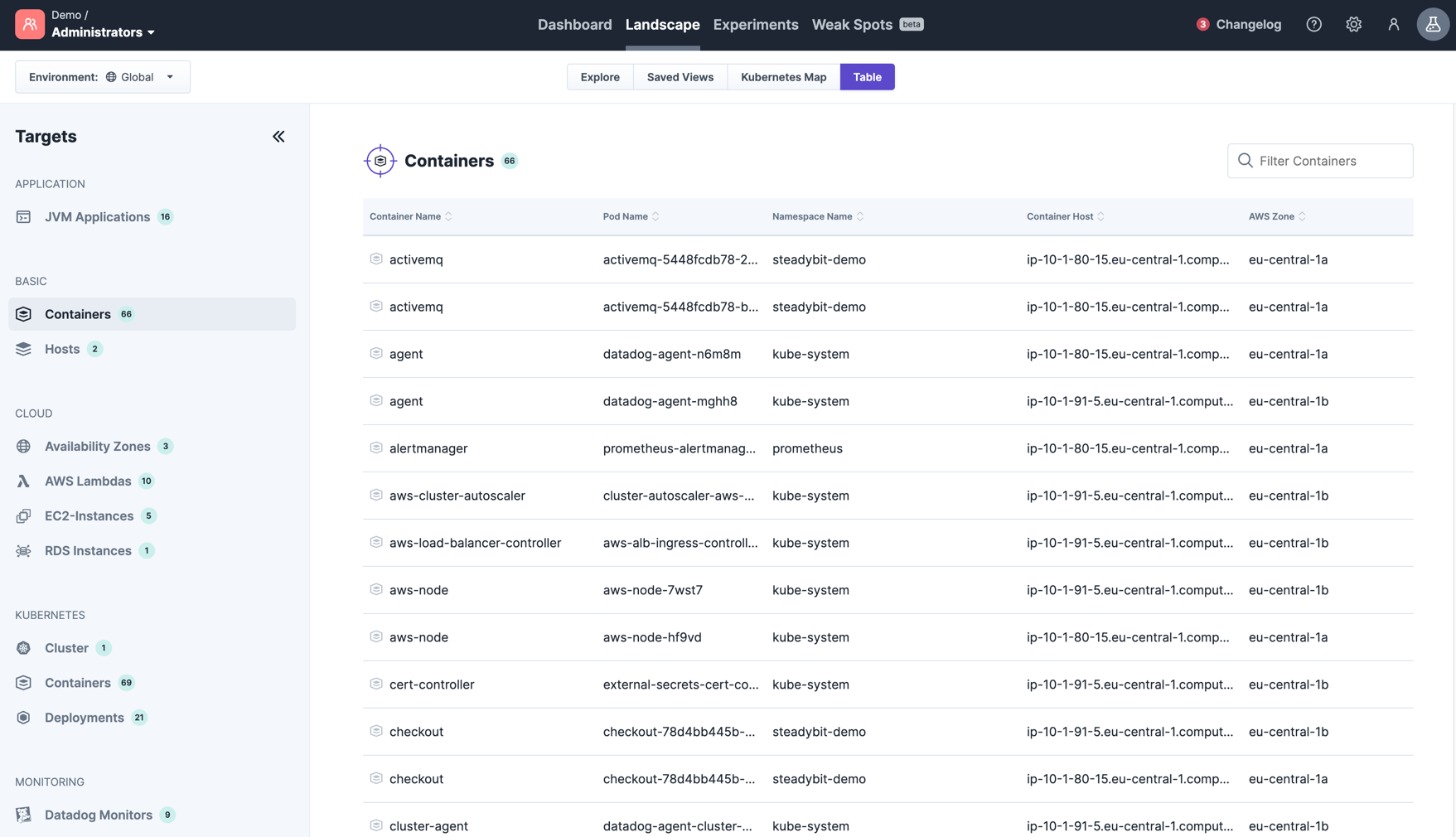
Task: Open the Environment Global dropdown
Action: [103, 77]
